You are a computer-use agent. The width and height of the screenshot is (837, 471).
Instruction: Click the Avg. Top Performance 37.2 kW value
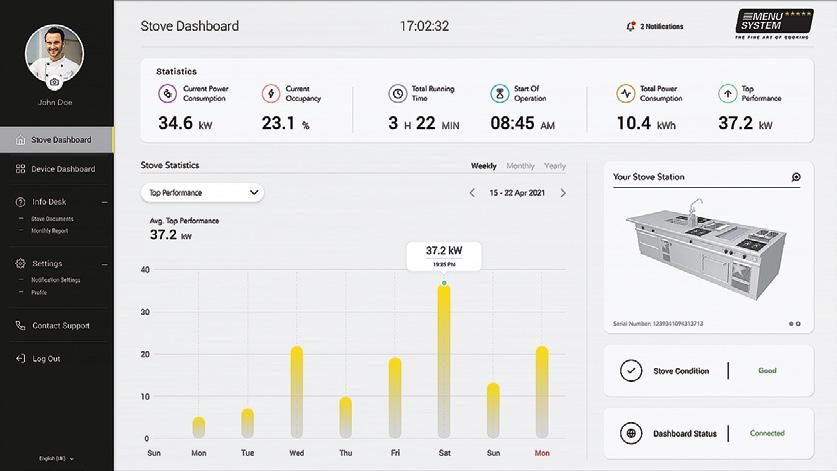pos(171,234)
